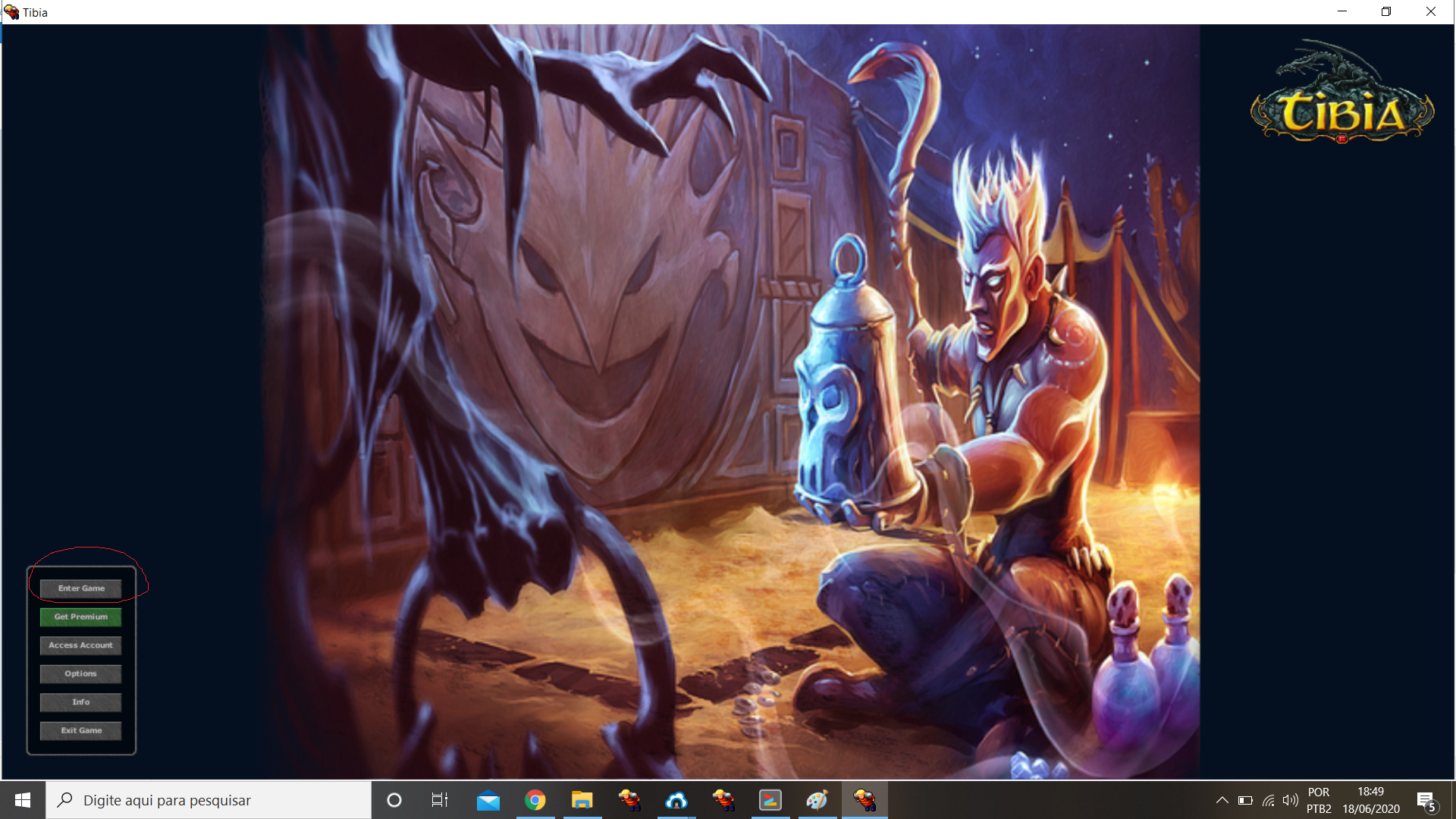
Task: Open the Wi-Fi network tray icon
Action: tap(1268, 800)
